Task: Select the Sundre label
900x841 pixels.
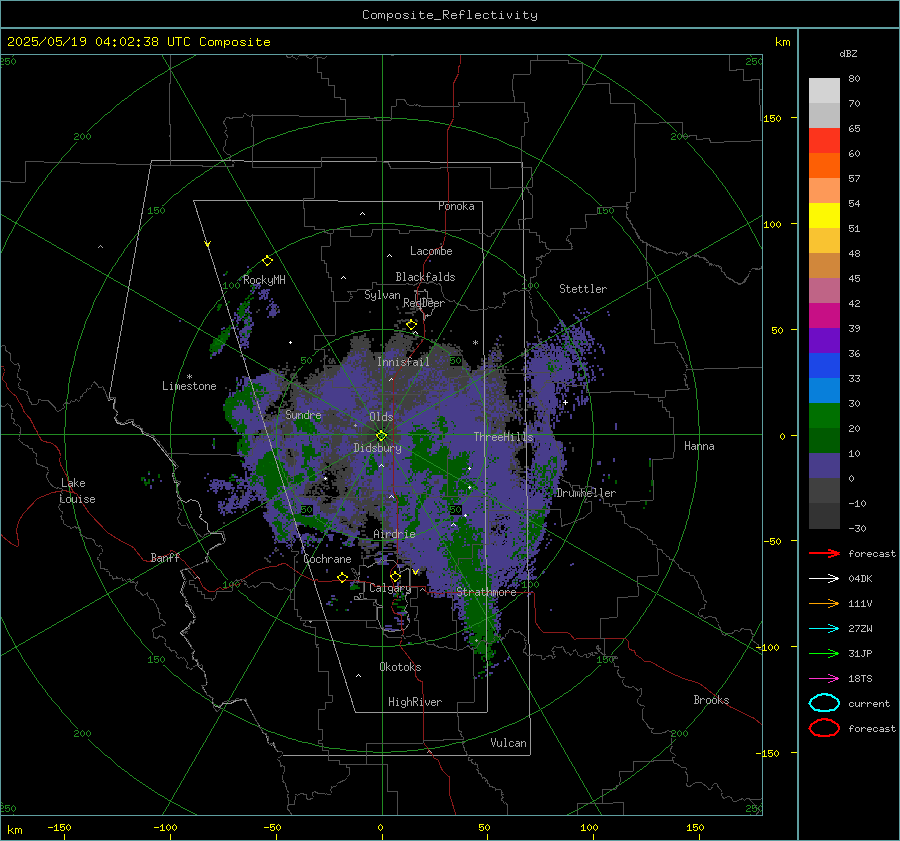Action: (x=303, y=414)
